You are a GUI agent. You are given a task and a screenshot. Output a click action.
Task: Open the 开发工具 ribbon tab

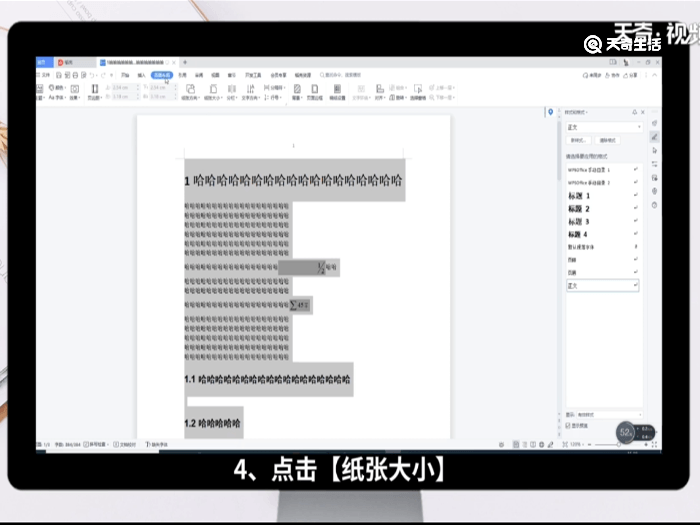pyautogui.click(x=253, y=75)
